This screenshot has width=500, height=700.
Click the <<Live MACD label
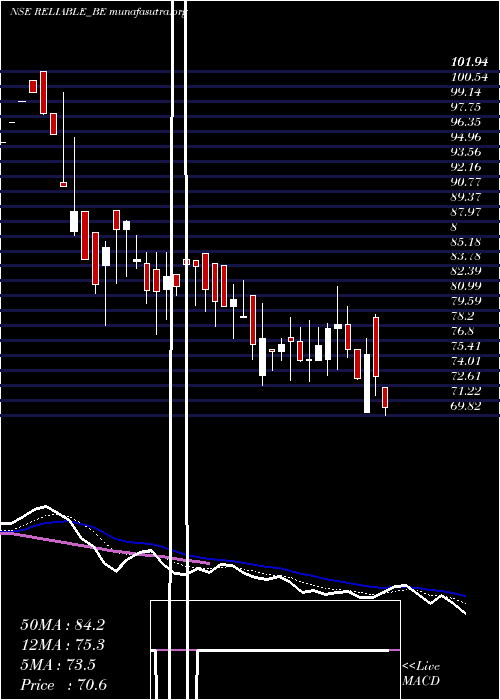coord(421,674)
